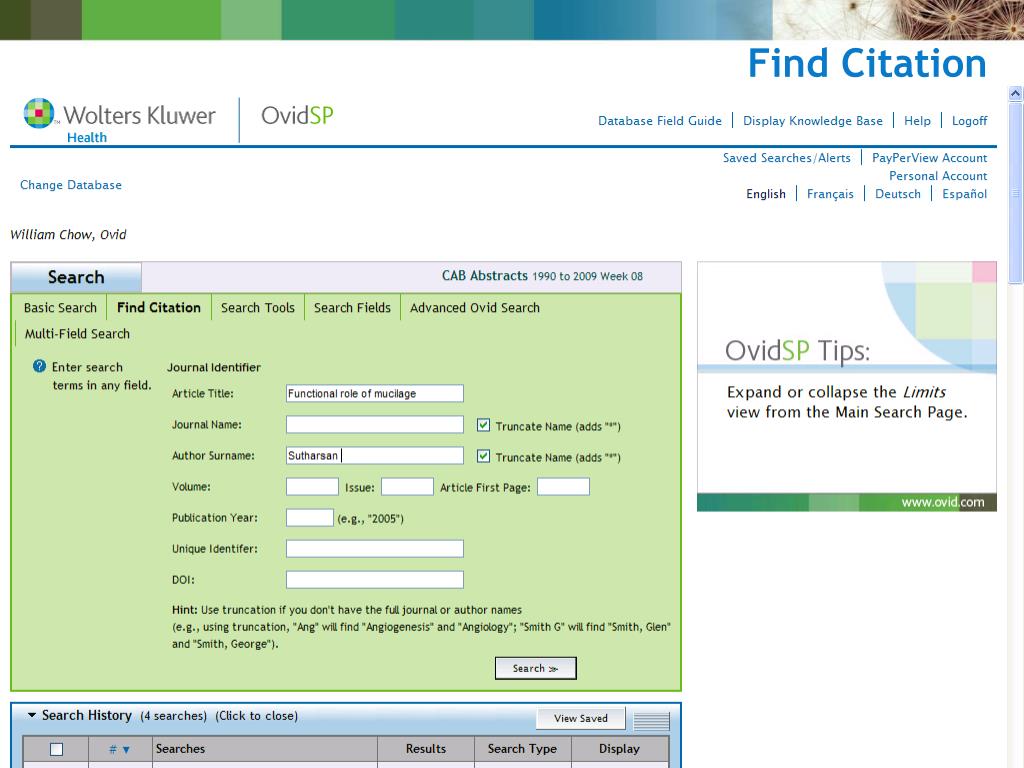Click the Journal Name input field
This screenshot has height=768, width=1024.
click(x=375, y=424)
